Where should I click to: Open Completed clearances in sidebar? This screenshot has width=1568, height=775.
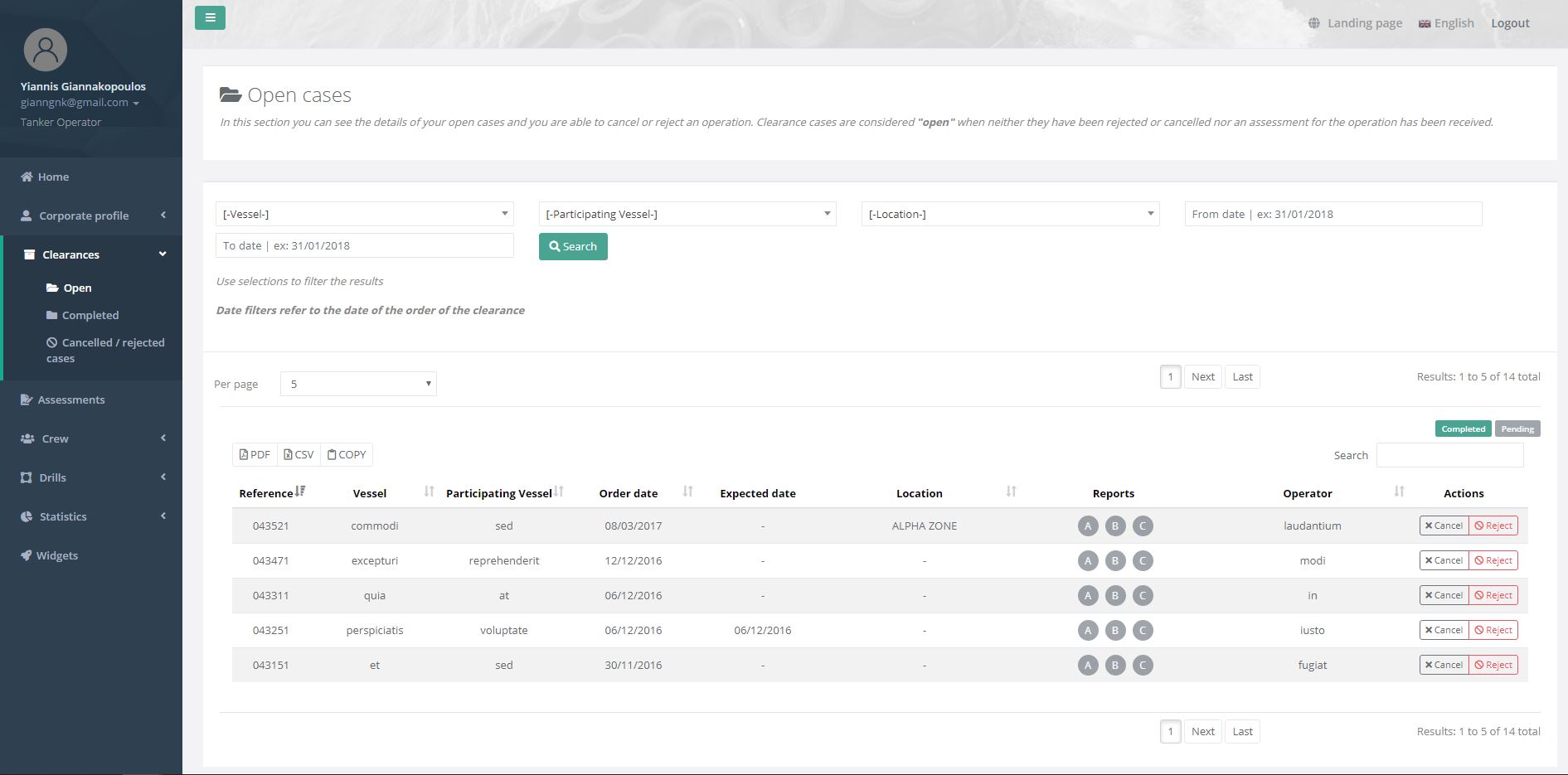(x=90, y=315)
